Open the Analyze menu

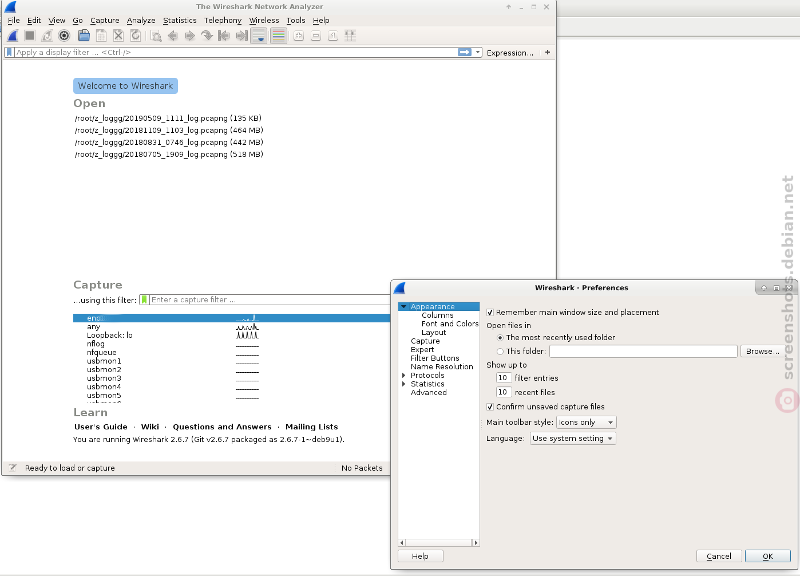(x=141, y=20)
